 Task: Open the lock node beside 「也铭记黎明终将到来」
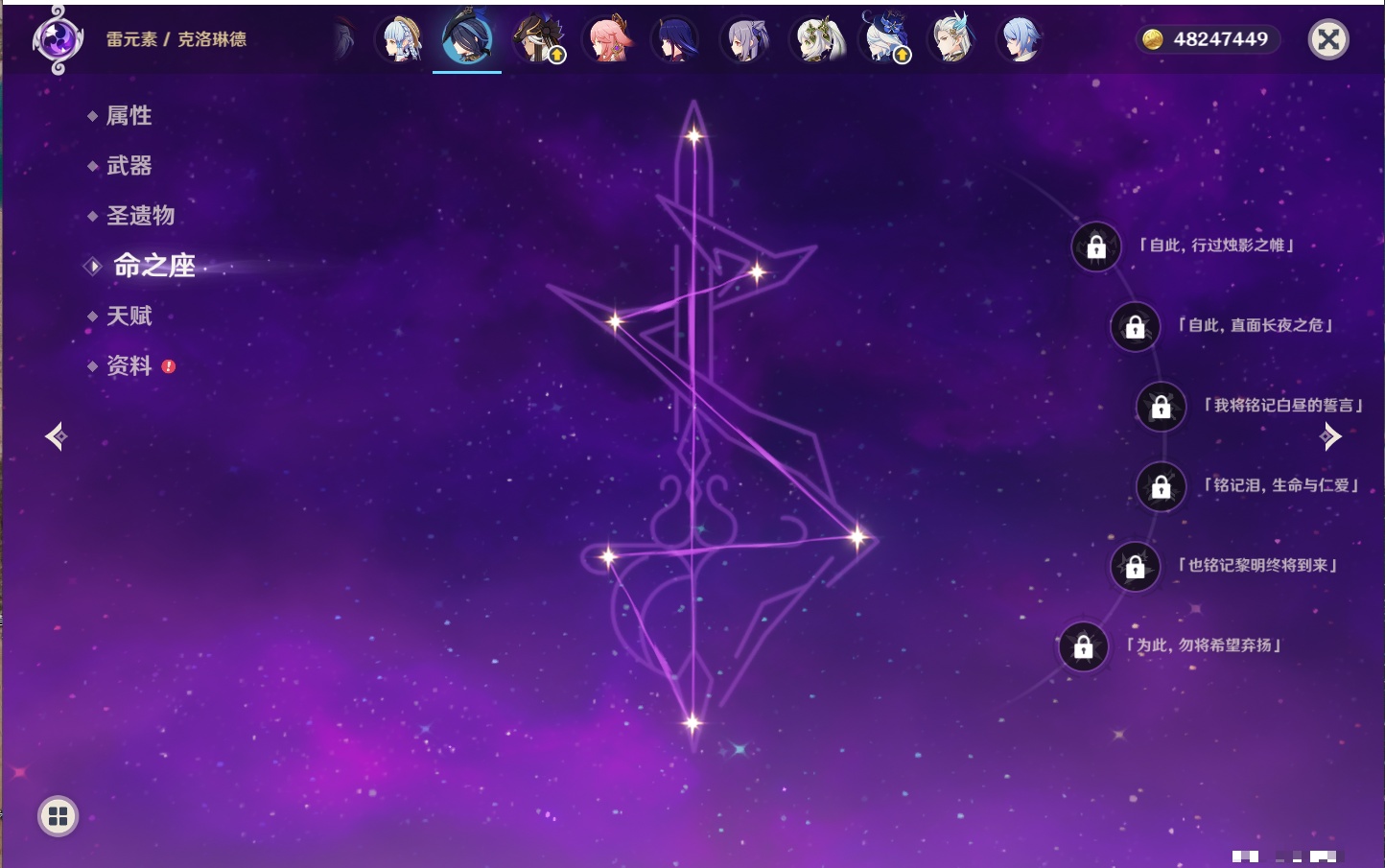tap(1135, 567)
